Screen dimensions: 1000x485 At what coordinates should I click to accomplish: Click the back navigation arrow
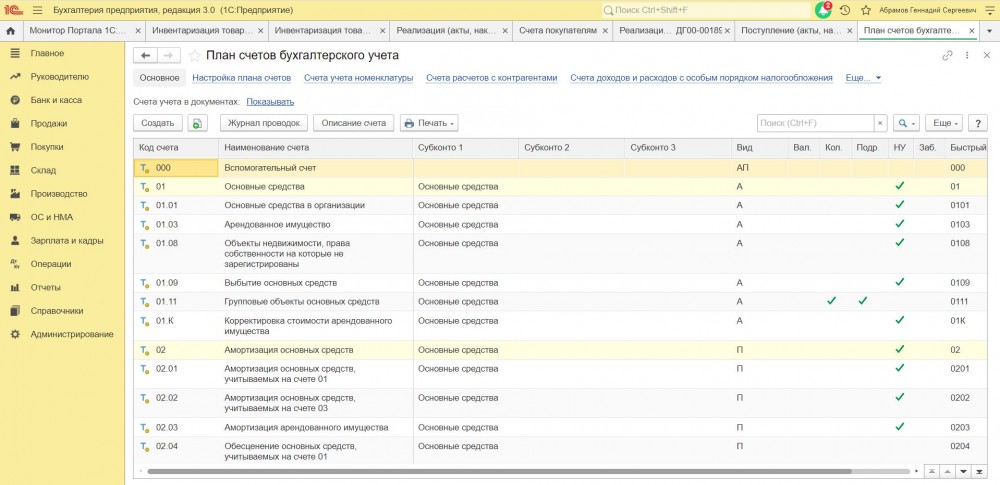pos(146,56)
